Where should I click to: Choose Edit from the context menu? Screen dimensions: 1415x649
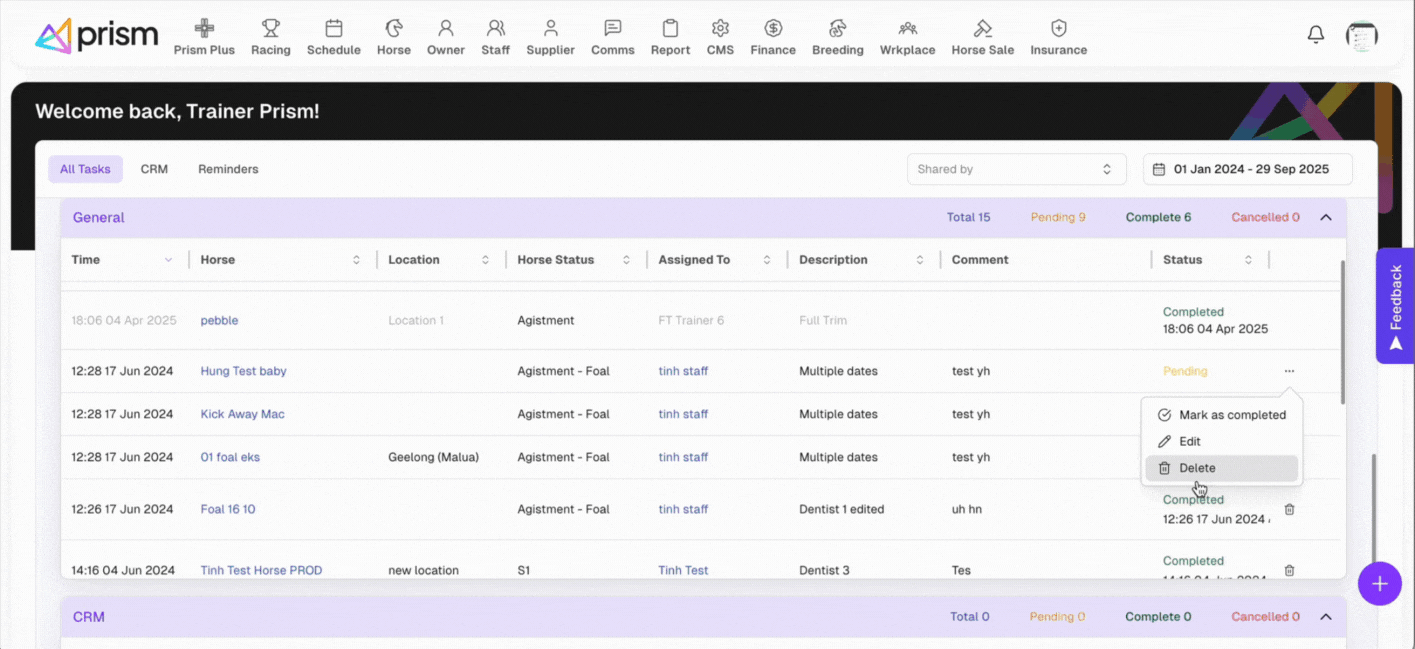point(1189,441)
